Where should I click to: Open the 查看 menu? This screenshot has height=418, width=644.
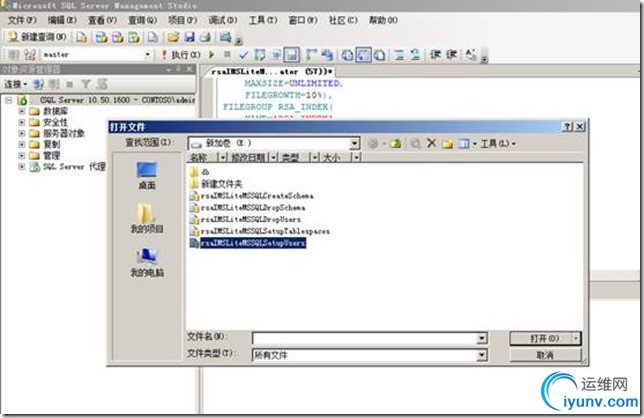[x=102, y=20]
